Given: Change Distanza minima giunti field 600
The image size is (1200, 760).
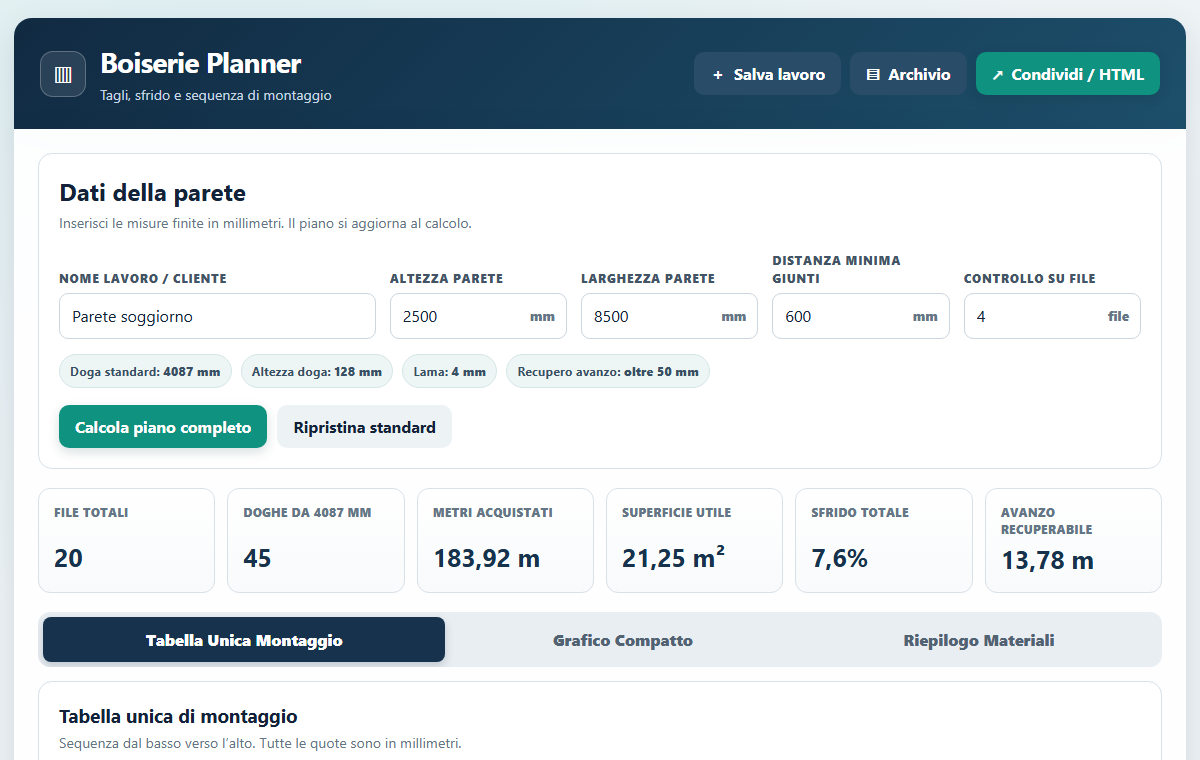Looking at the screenshot, I should (x=861, y=316).
